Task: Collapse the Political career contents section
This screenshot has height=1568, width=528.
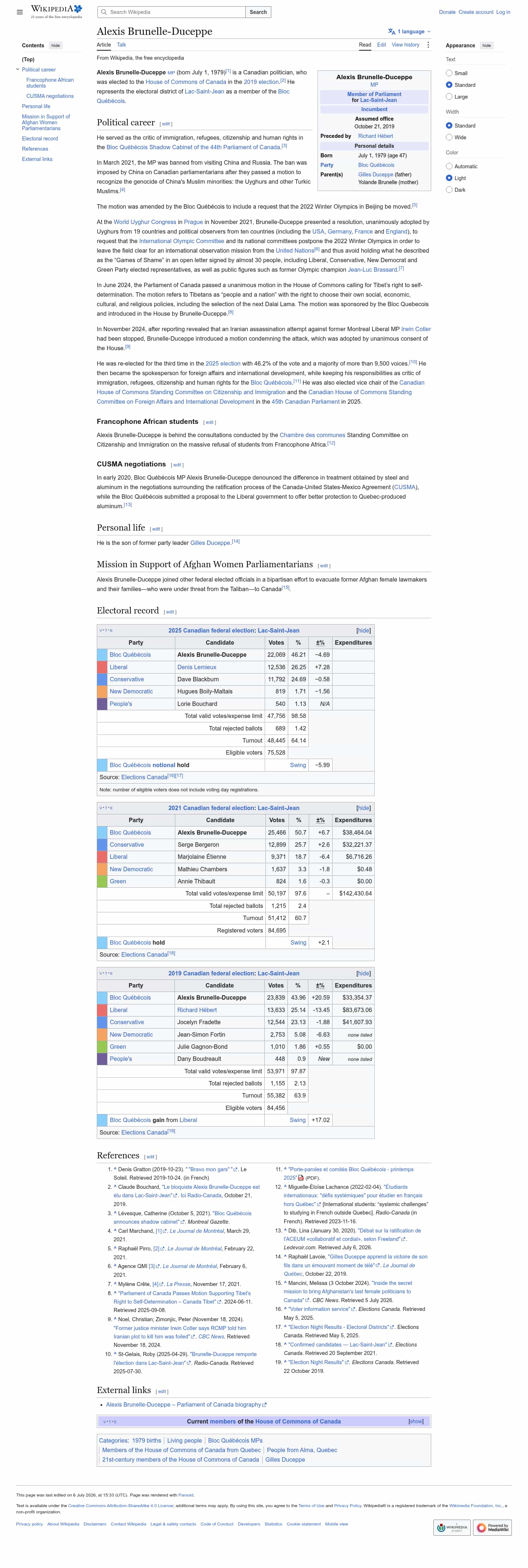Action: pos(18,70)
